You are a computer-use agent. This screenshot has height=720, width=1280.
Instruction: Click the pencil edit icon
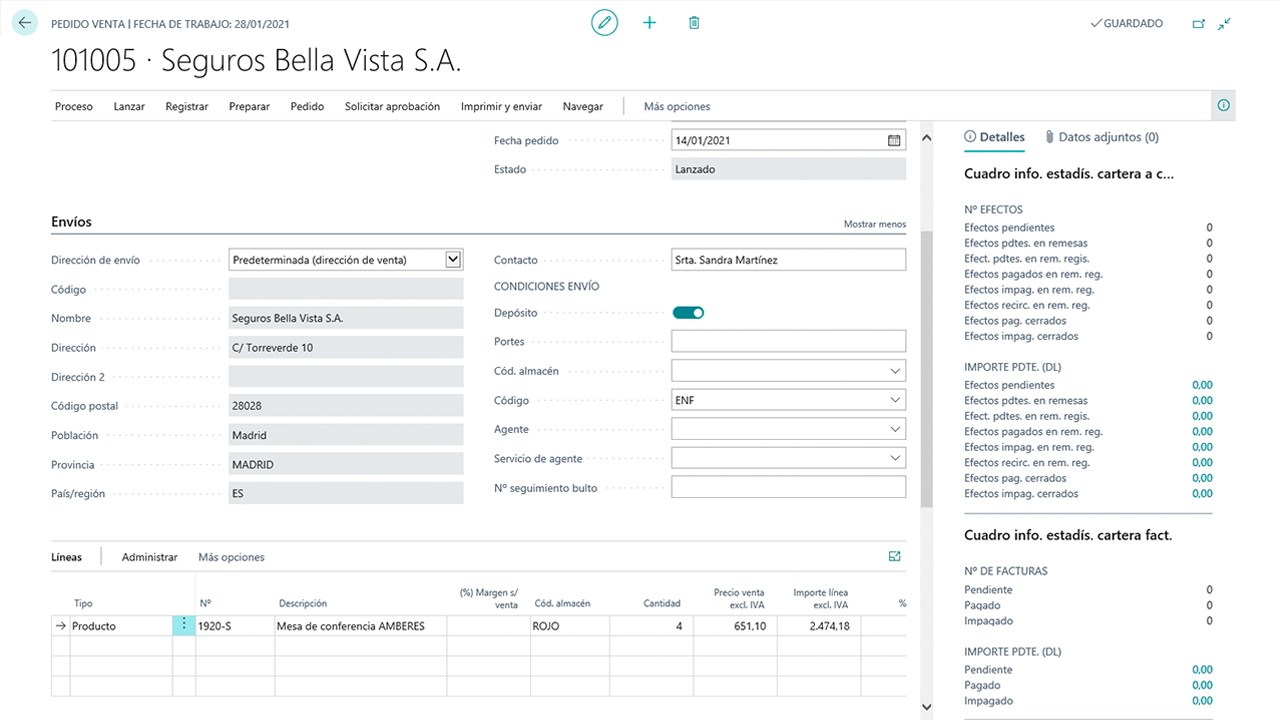604,23
